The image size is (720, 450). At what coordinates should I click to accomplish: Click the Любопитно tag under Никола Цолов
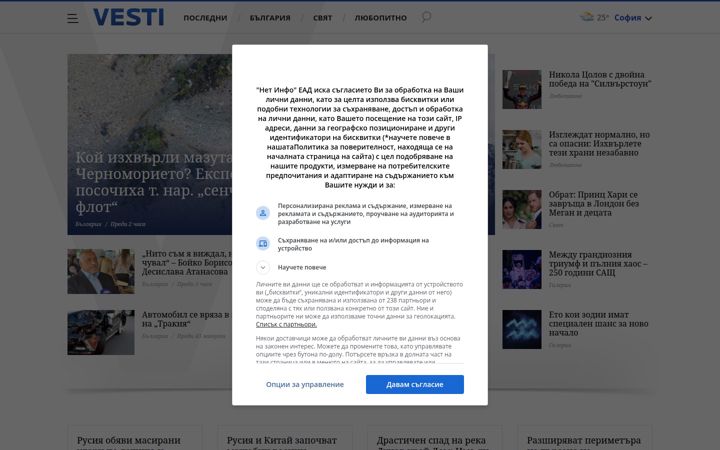(x=565, y=96)
